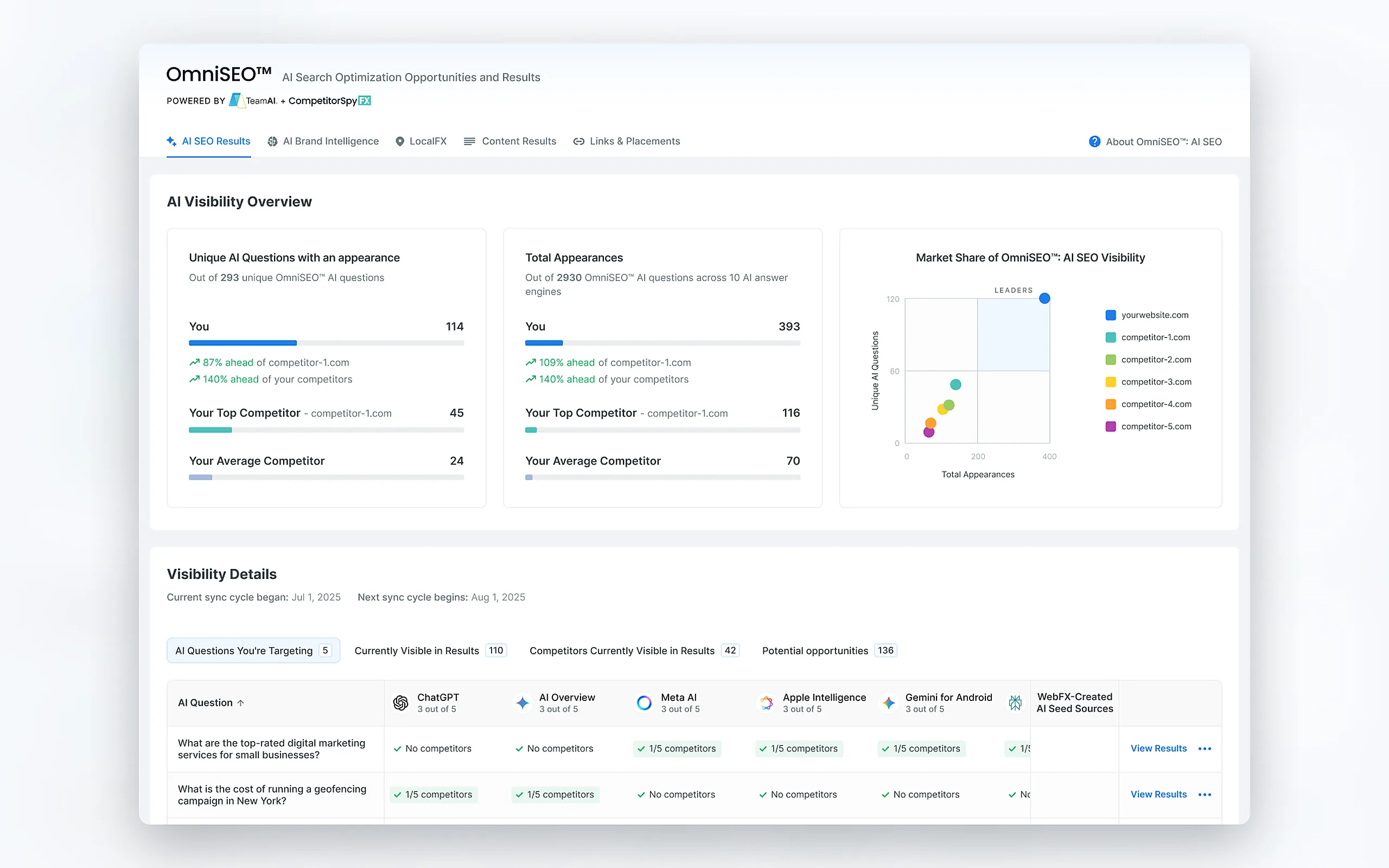Image resolution: width=1389 pixels, height=868 pixels.
Task: Click the top-rated digital marketing services question
Action: (x=271, y=749)
